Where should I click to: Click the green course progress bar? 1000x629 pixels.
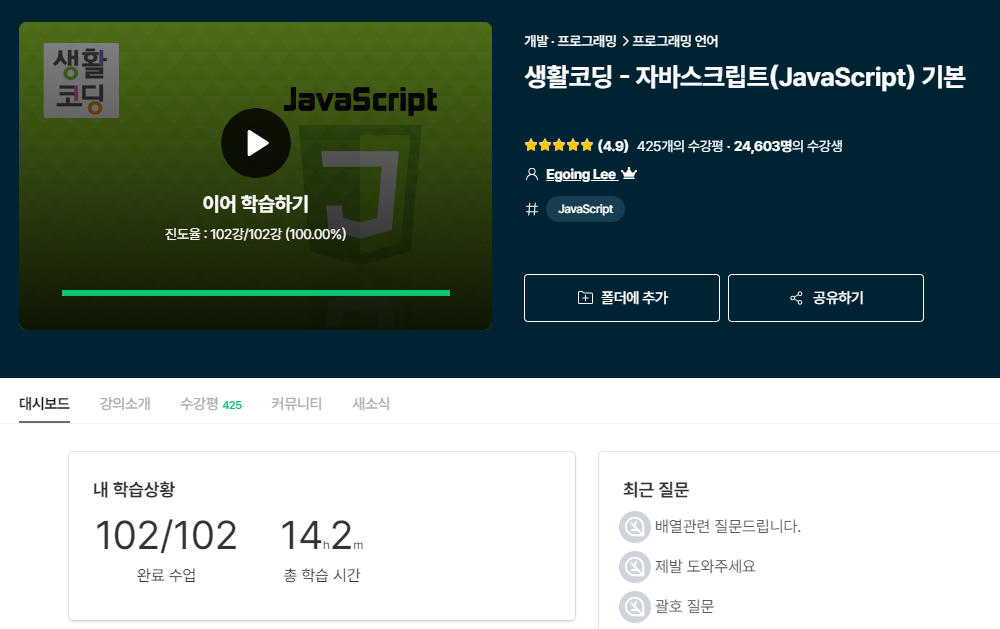click(256, 293)
